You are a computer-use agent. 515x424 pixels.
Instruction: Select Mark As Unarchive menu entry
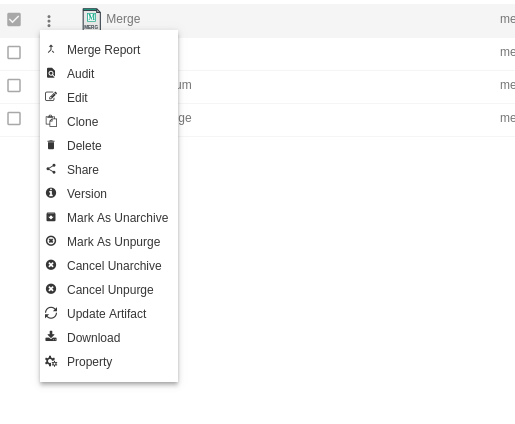(x=109, y=217)
